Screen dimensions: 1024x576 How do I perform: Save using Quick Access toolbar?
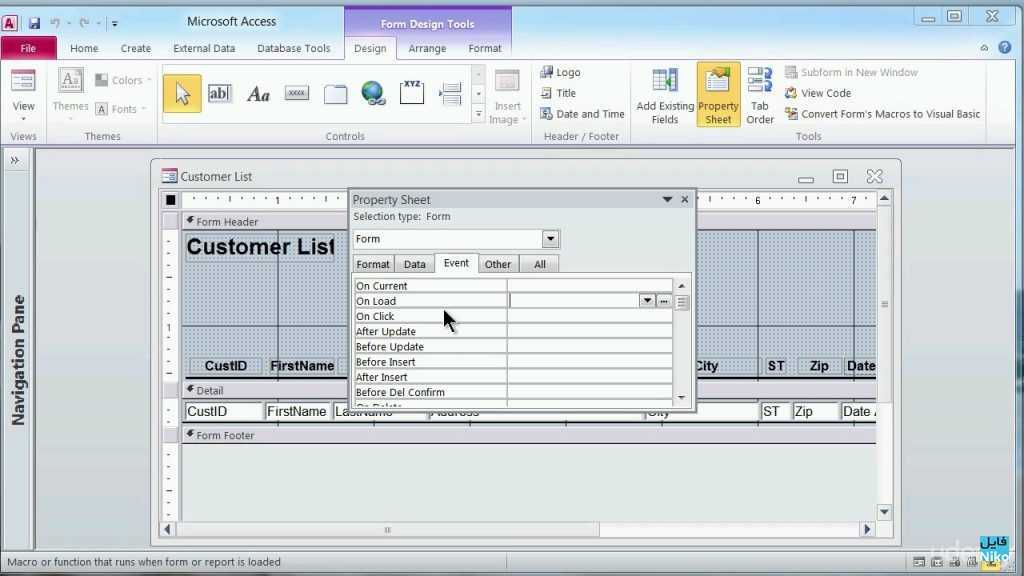[x=34, y=24]
